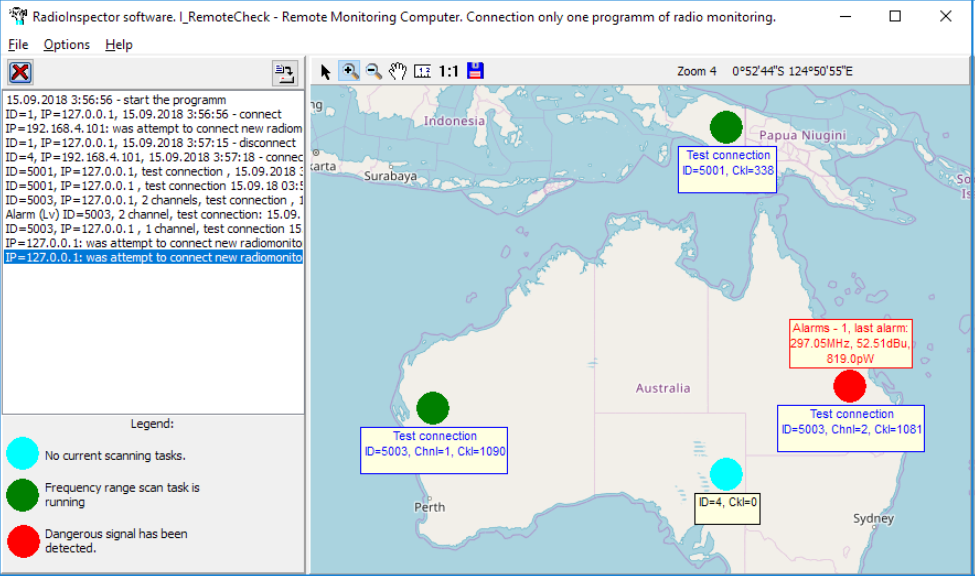This screenshot has width=975, height=576.
Task: Click the red X clear log icon
Action: tap(20, 72)
